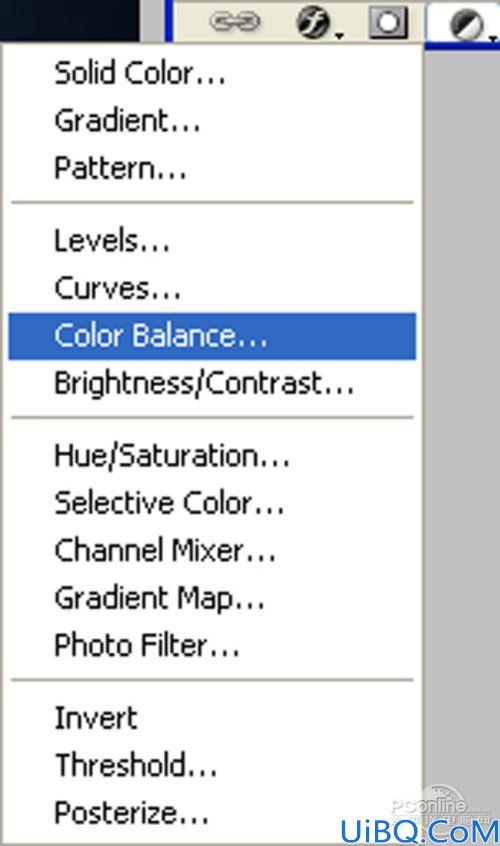Viewport: 500px width, 846px height.
Task: Click the link layers chain icon
Action: (235, 22)
